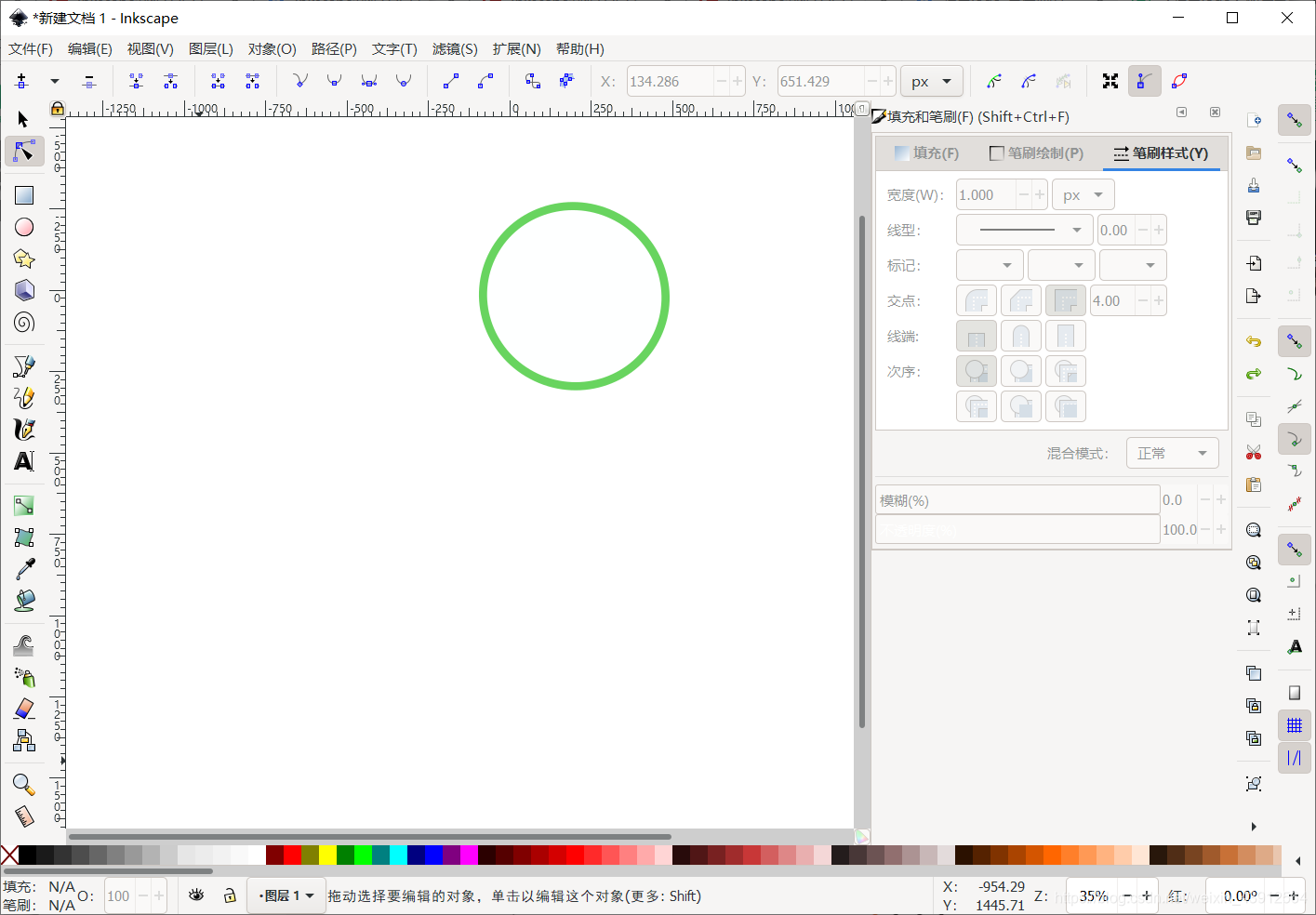Open stroke width unit px dropdown
Image resolution: width=1316 pixels, height=915 pixels.
point(1083,195)
